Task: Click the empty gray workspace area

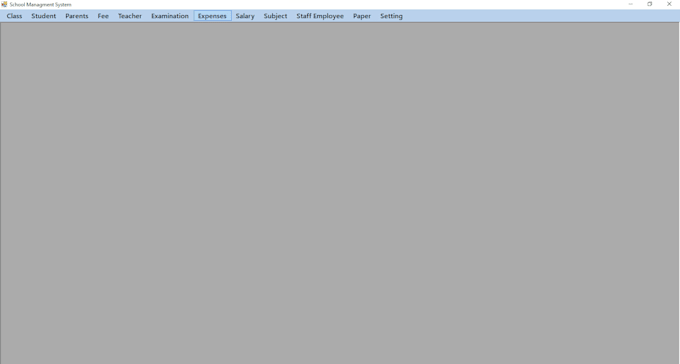Action: coord(340,193)
